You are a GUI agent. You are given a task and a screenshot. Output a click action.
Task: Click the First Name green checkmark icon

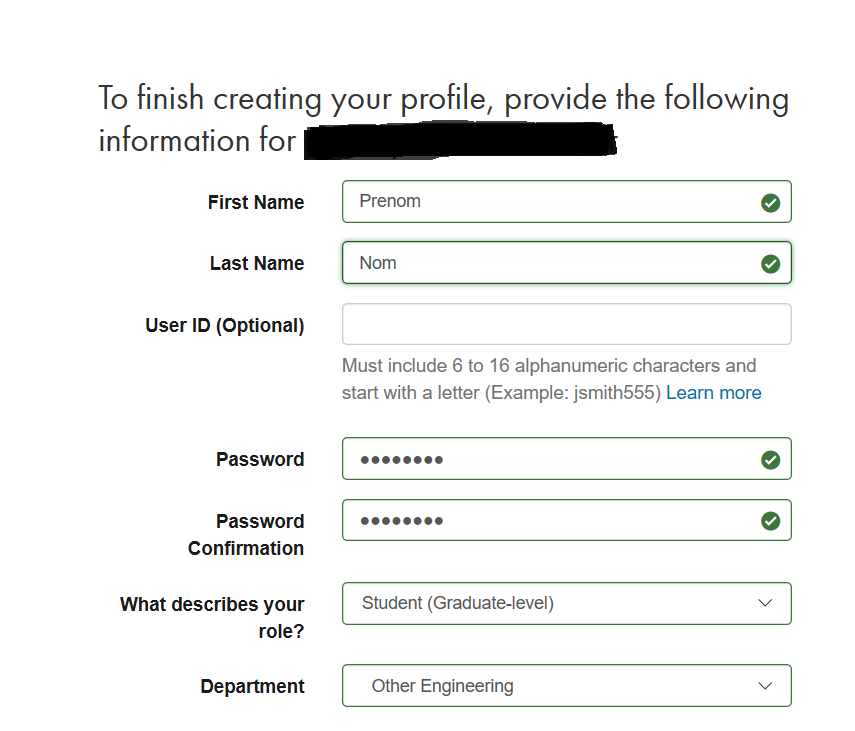770,202
